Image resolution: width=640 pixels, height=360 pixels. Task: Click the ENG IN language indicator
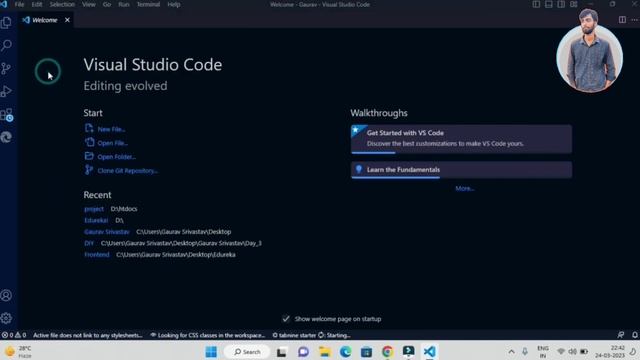coord(543,351)
